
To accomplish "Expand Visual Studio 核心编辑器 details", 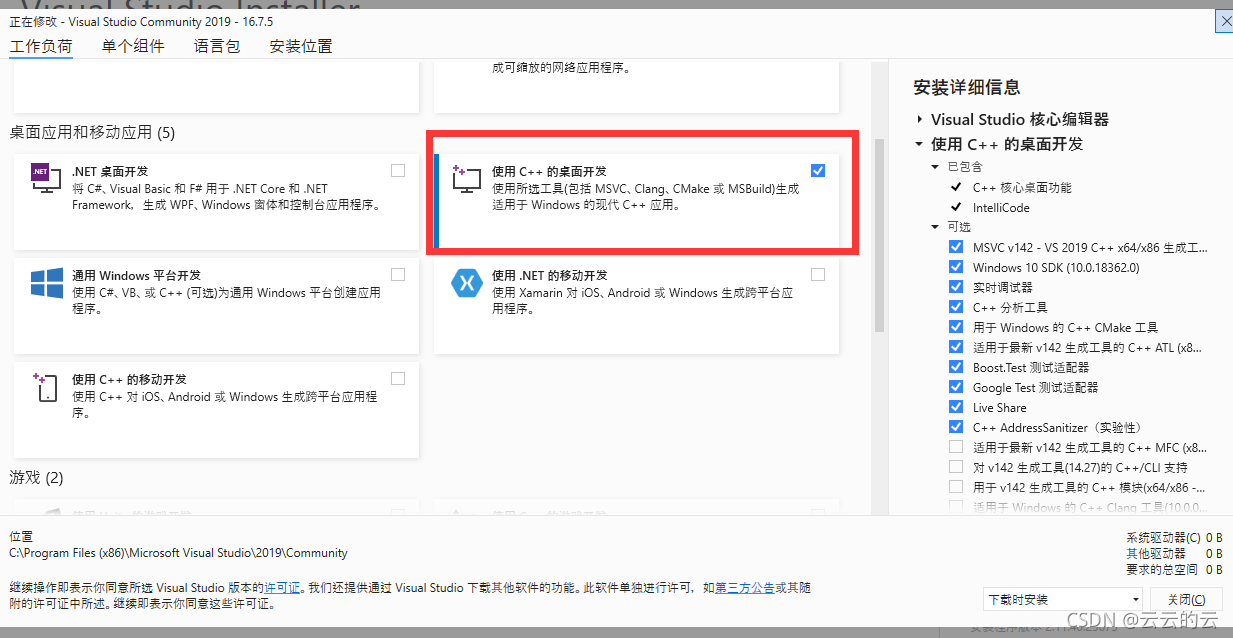I will click(x=919, y=119).
